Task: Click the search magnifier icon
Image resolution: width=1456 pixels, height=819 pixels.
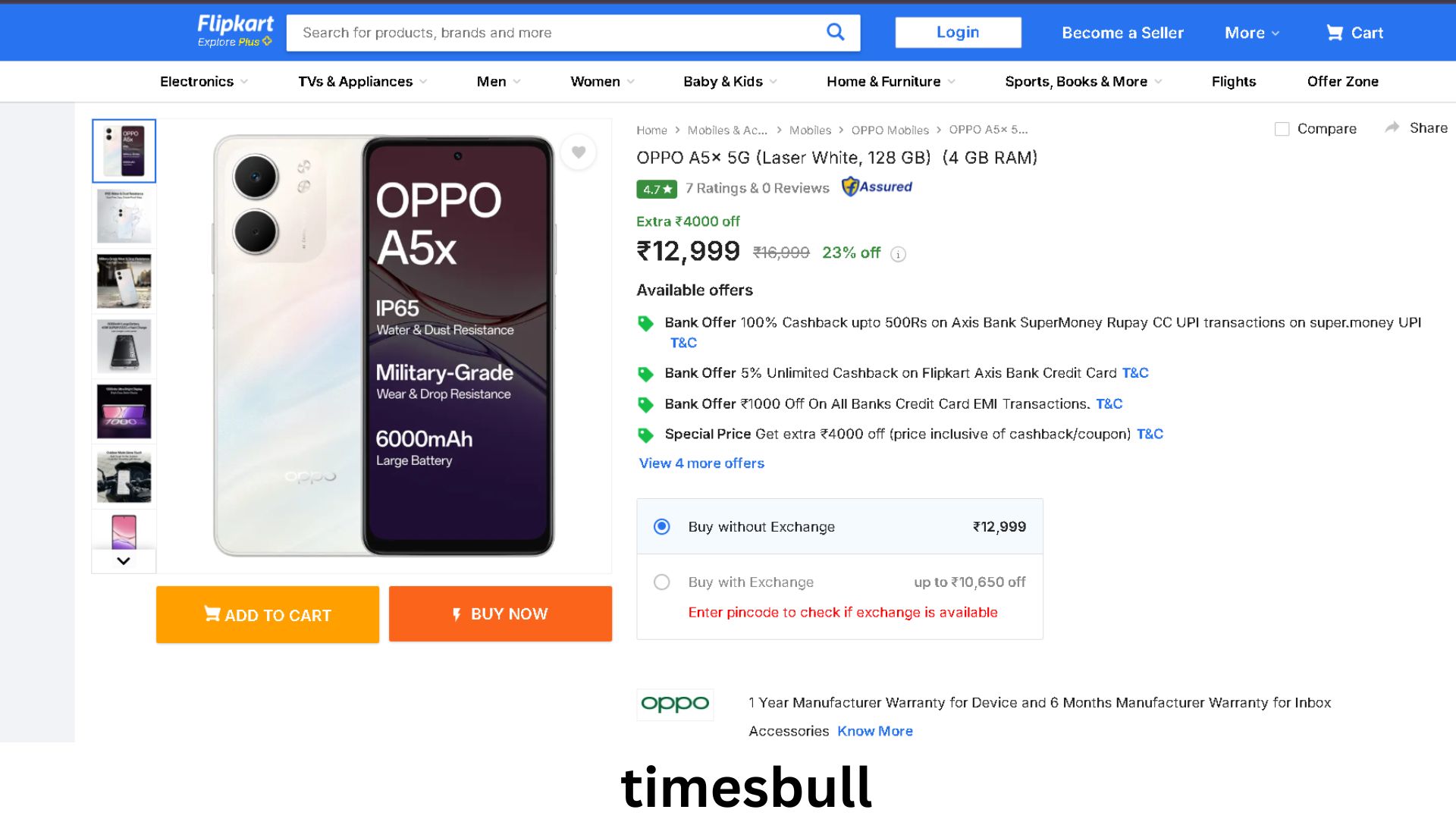Action: click(835, 32)
